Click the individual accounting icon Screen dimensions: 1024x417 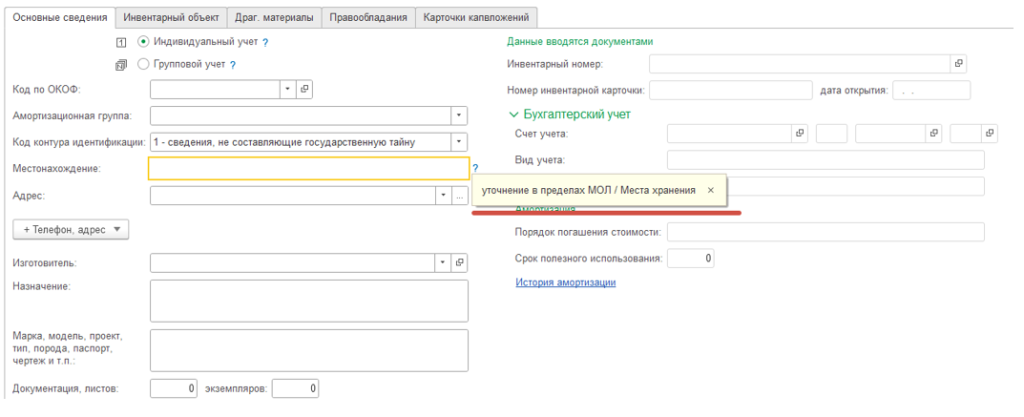[x=120, y=42]
